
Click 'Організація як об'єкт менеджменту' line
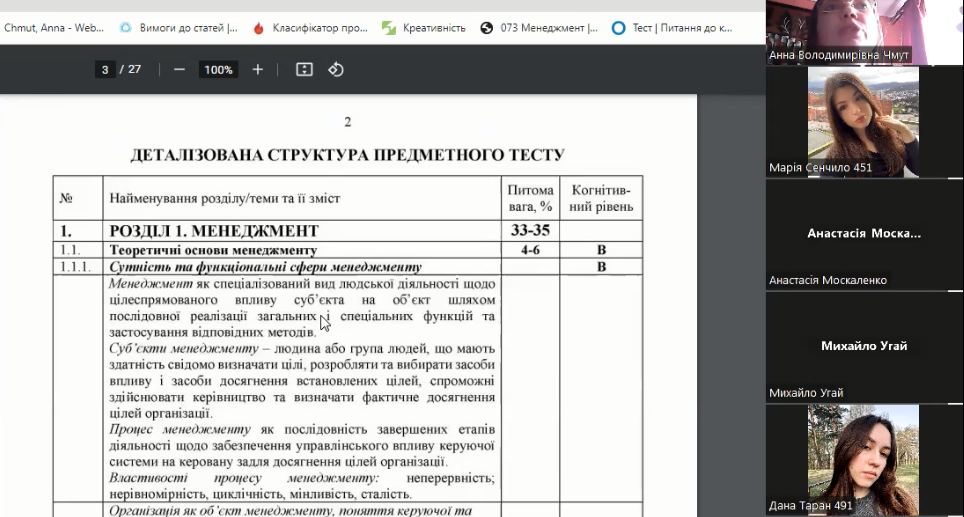(290, 511)
